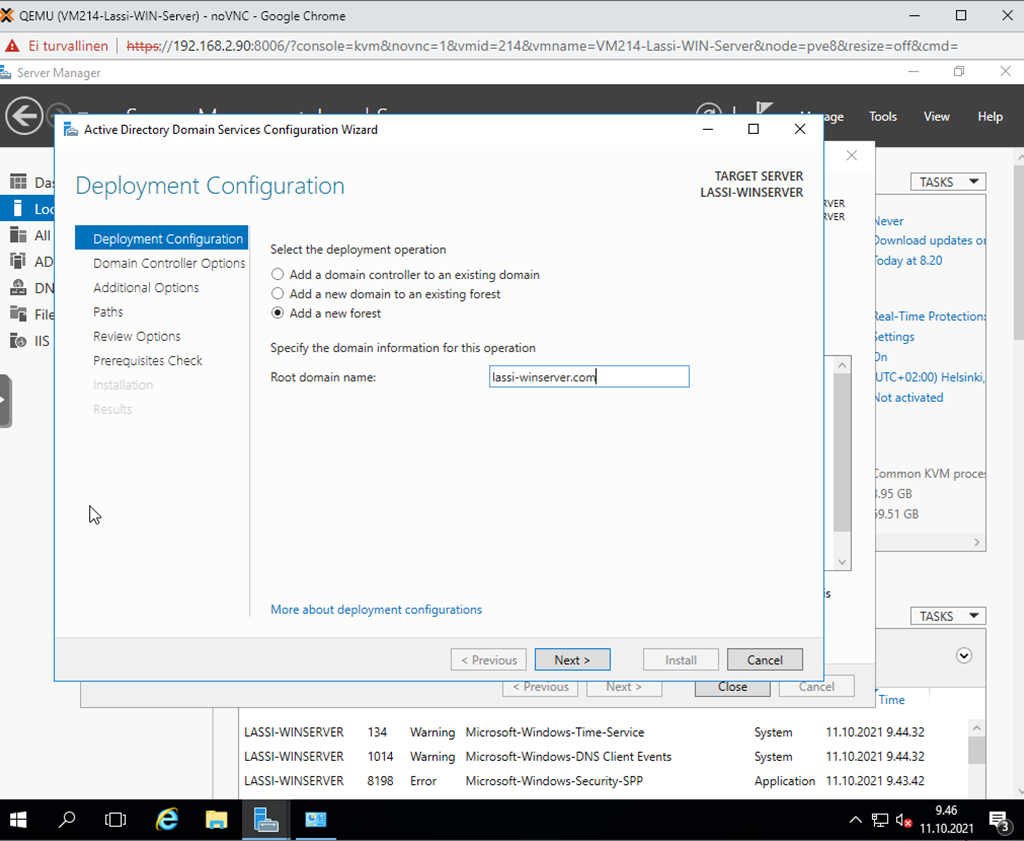Click the pinned taskbar icon after Server Manager
This screenshot has height=841, width=1024.
pos(315,819)
